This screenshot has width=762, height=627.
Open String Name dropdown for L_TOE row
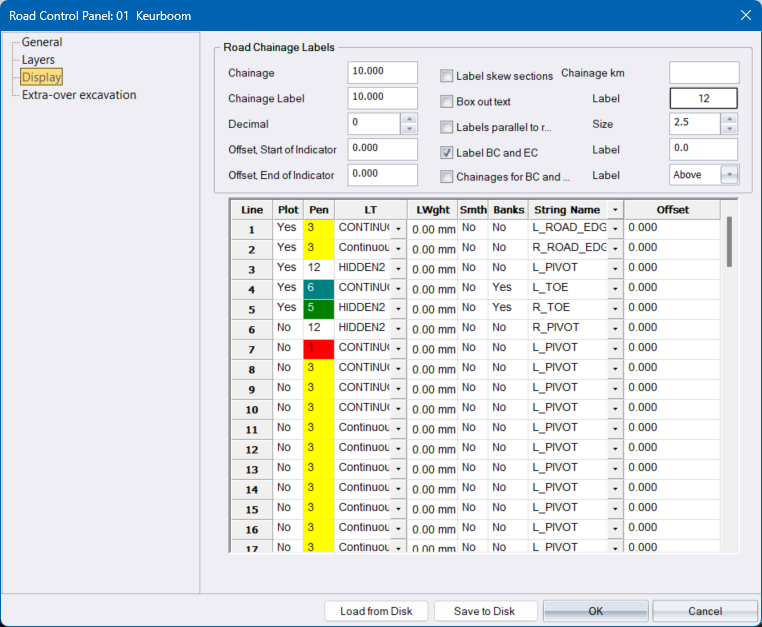tap(615, 289)
